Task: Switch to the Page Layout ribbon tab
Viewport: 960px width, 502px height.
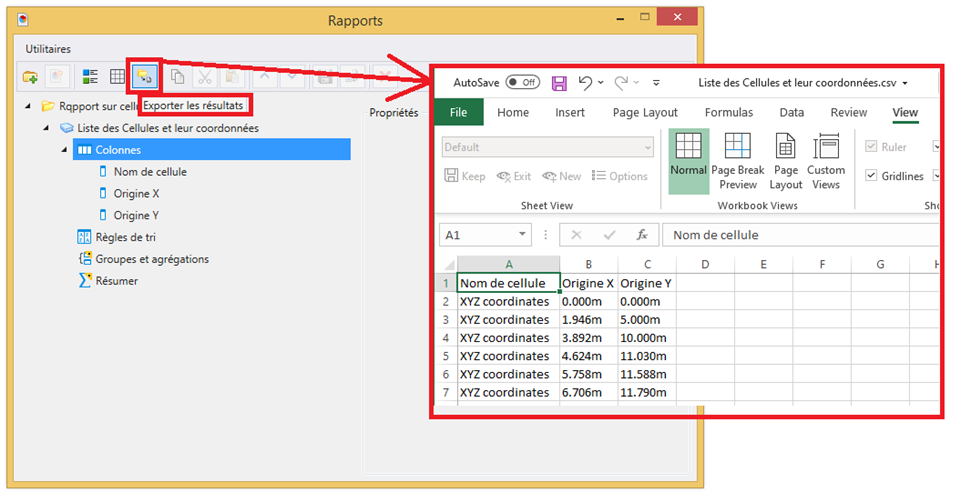Action: pyautogui.click(x=645, y=113)
